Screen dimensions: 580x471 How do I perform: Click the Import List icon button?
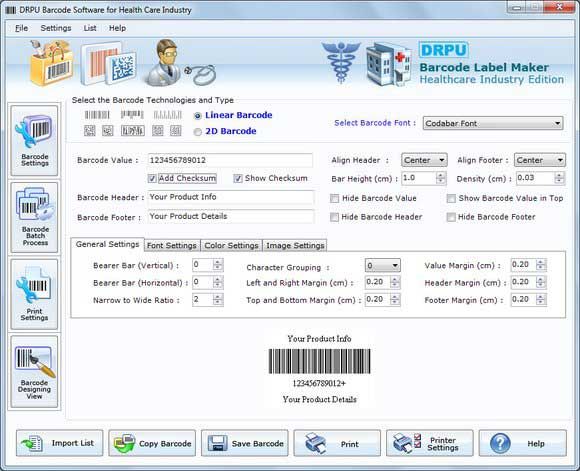tap(60, 443)
